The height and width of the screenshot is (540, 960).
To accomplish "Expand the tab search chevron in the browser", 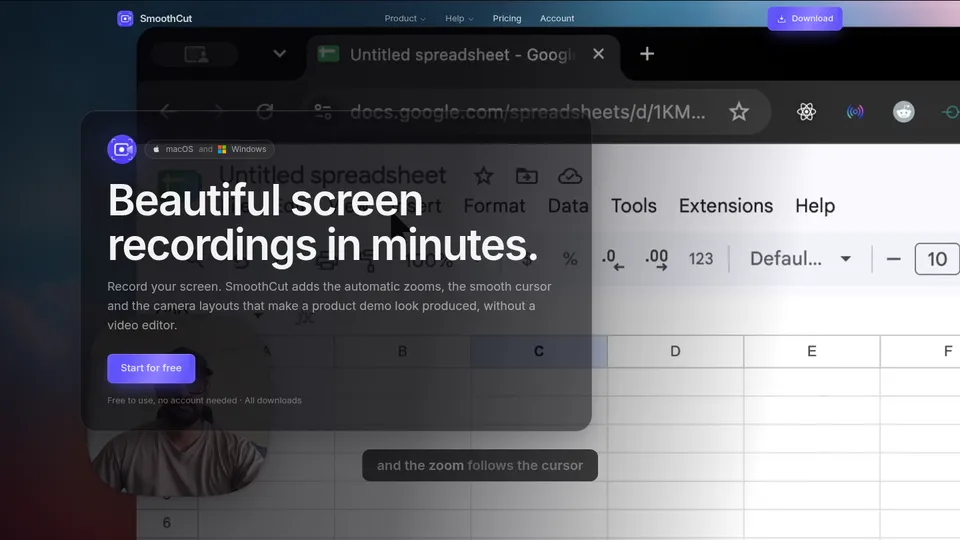I will 279,54.
